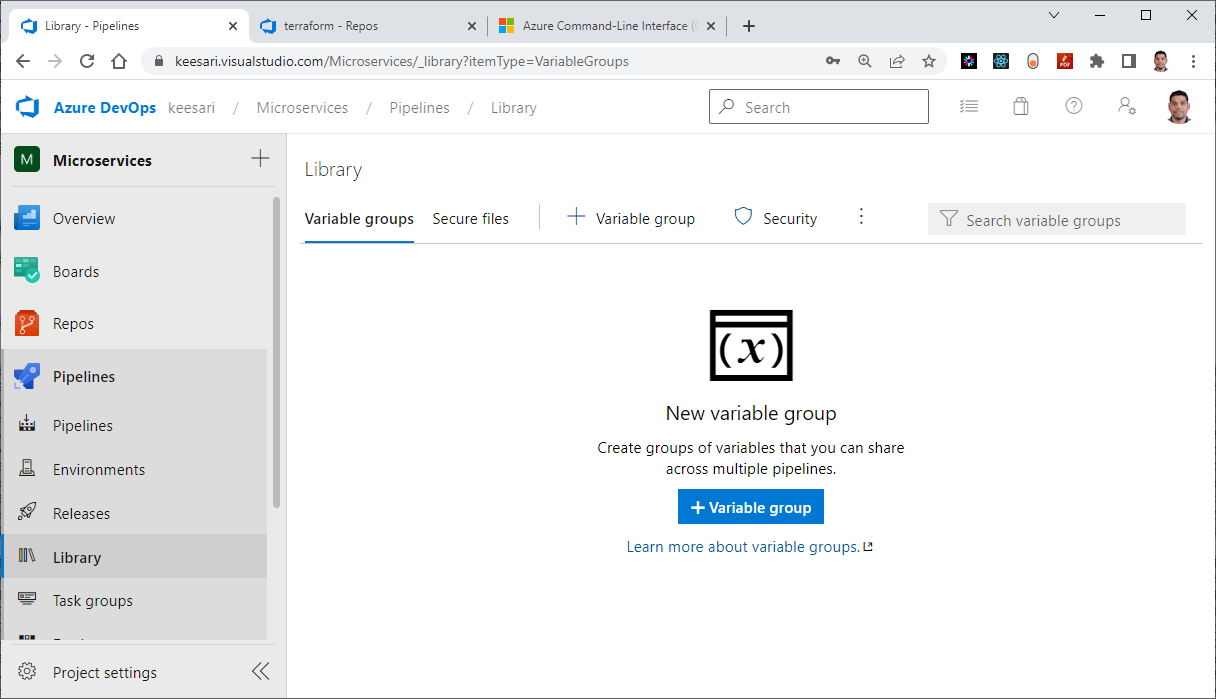Open the Repos sidebar icon
The height and width of the screenshot is (699, 1216).
point(27,324)
